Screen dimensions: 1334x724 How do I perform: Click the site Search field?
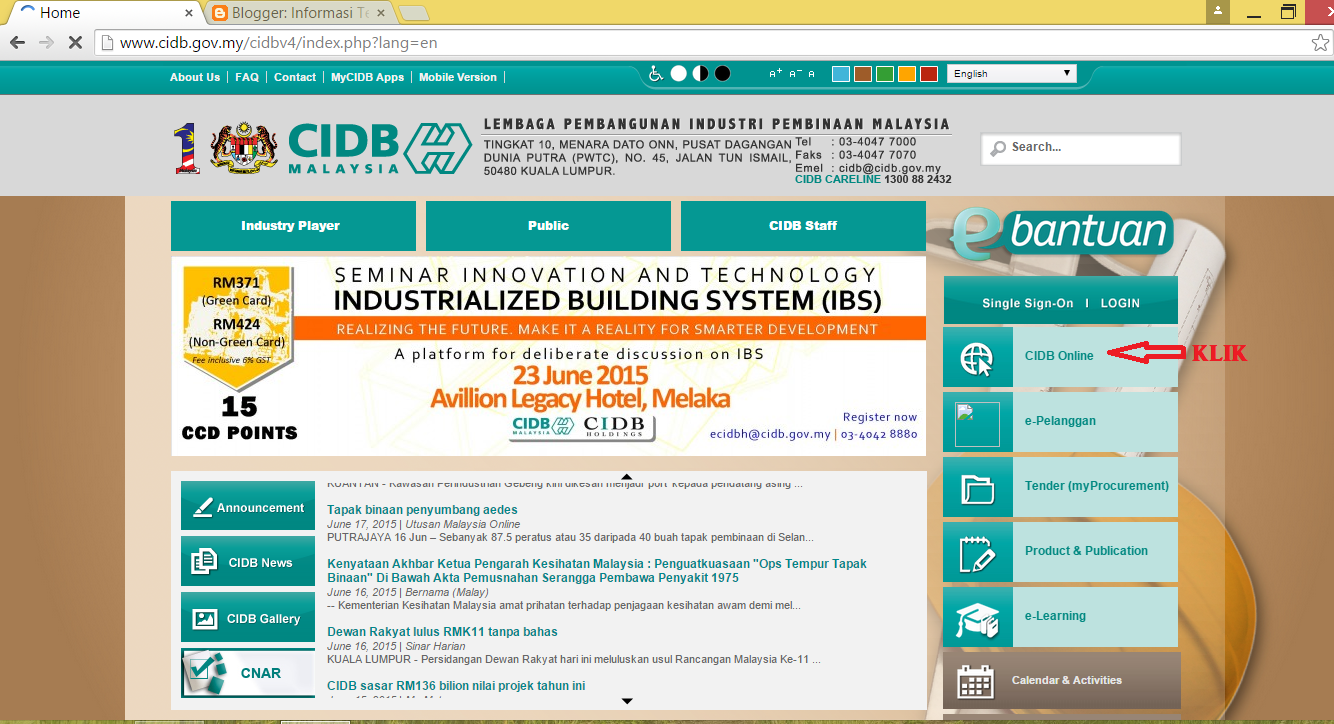click(1081, 148)
